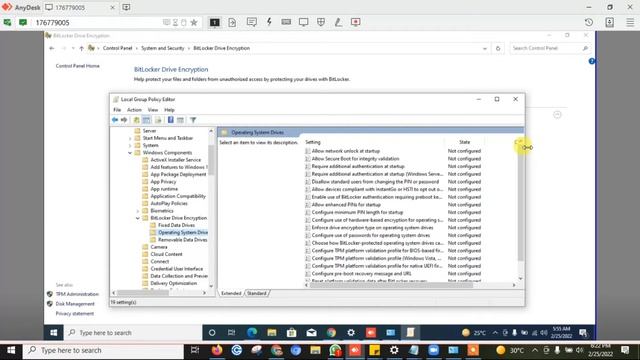Click the blue Help icon in Group Policy toolbar
This screenshot has width=640, height=360.
pos(171,120)
